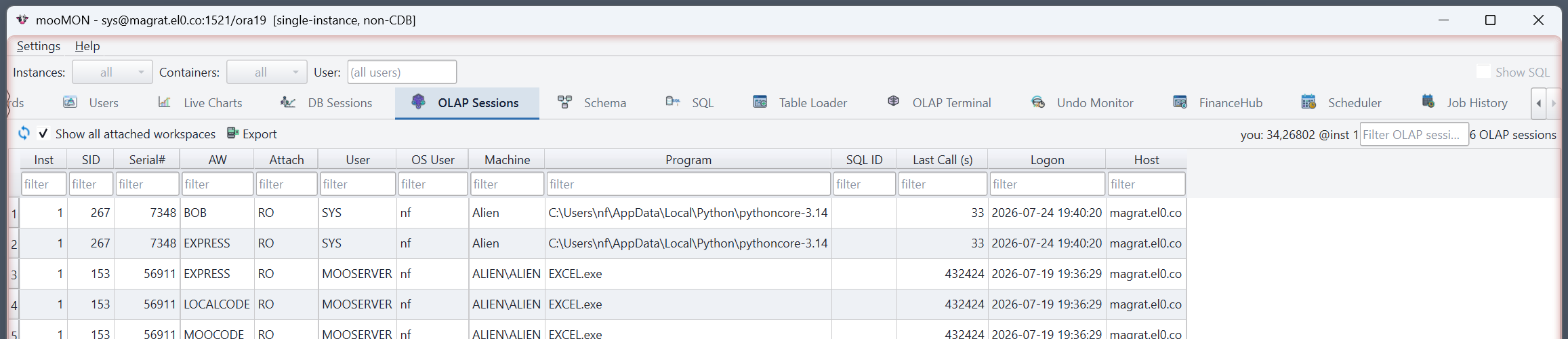Click the DB Sessions tab icon

tap(288, 102)
